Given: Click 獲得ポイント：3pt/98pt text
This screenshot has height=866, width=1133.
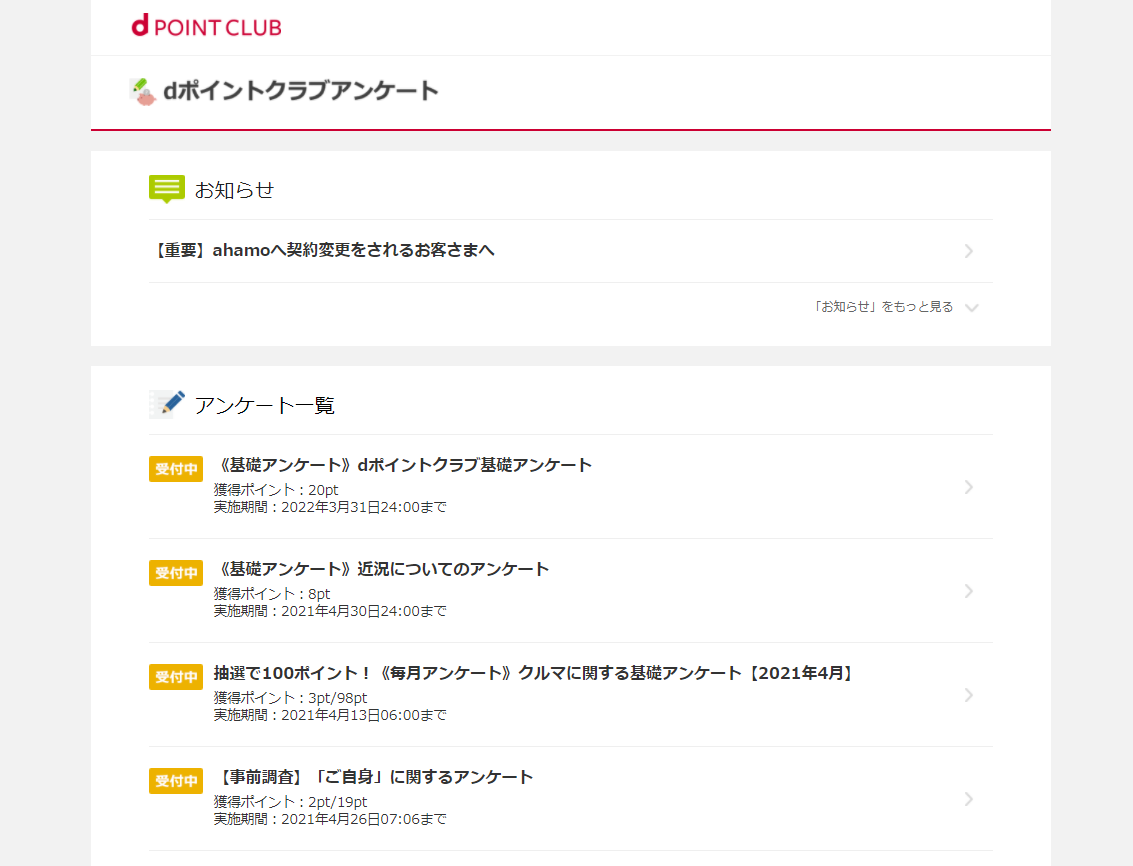Looking at the screenshot, I should coord(290,698).
